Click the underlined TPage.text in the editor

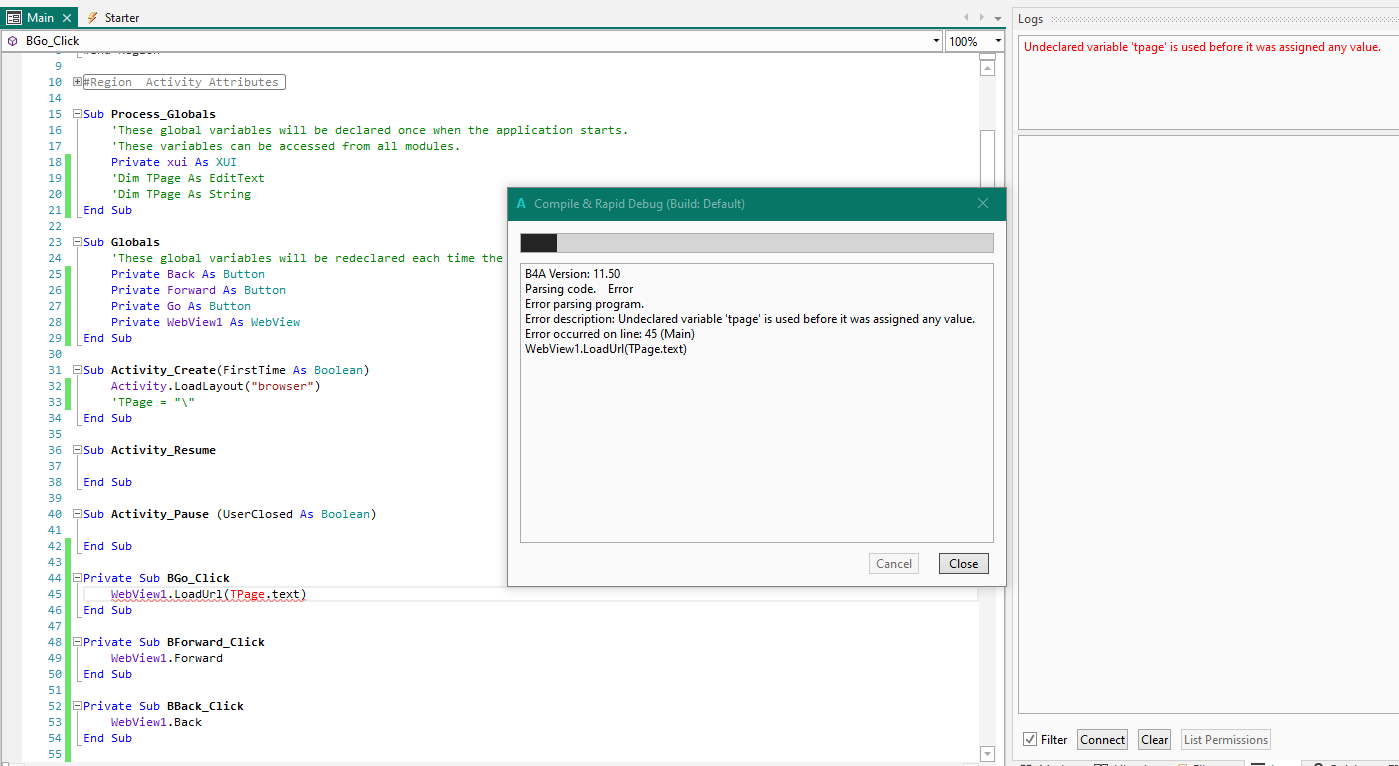pyautogui.click(x=265, y=594)
